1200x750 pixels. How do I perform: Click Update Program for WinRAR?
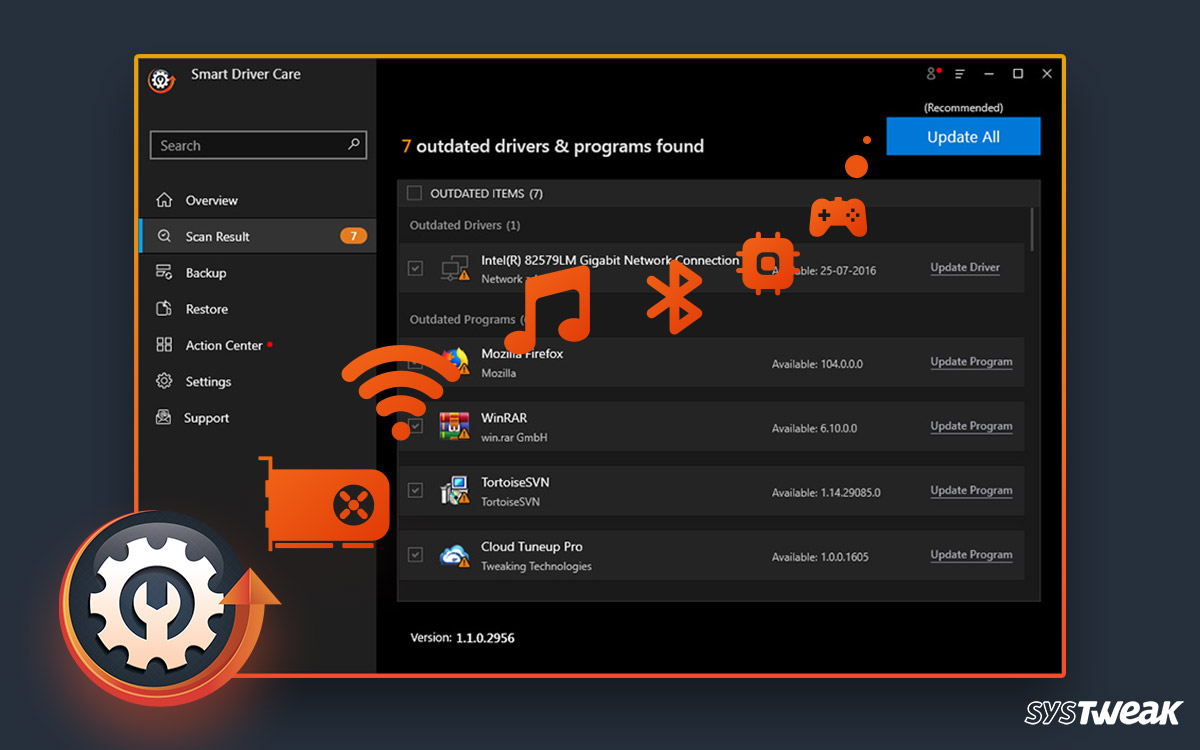[x=971, y=427]
